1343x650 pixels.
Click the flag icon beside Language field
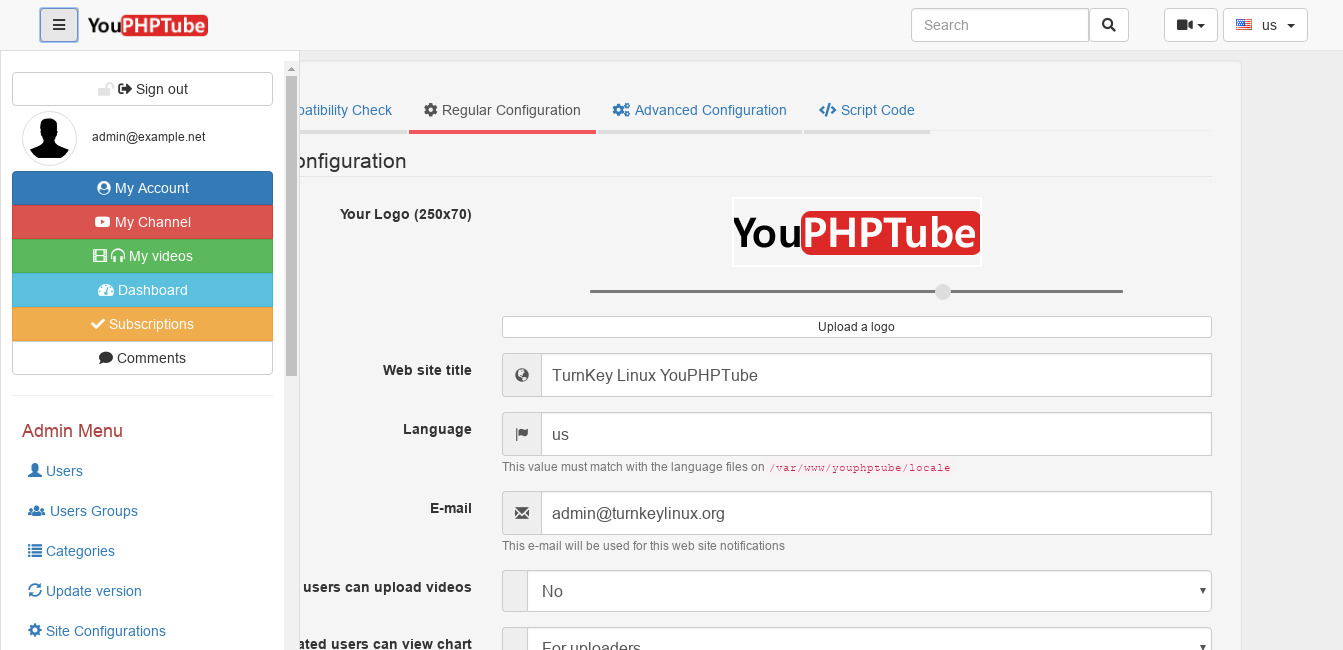(521, 435)
